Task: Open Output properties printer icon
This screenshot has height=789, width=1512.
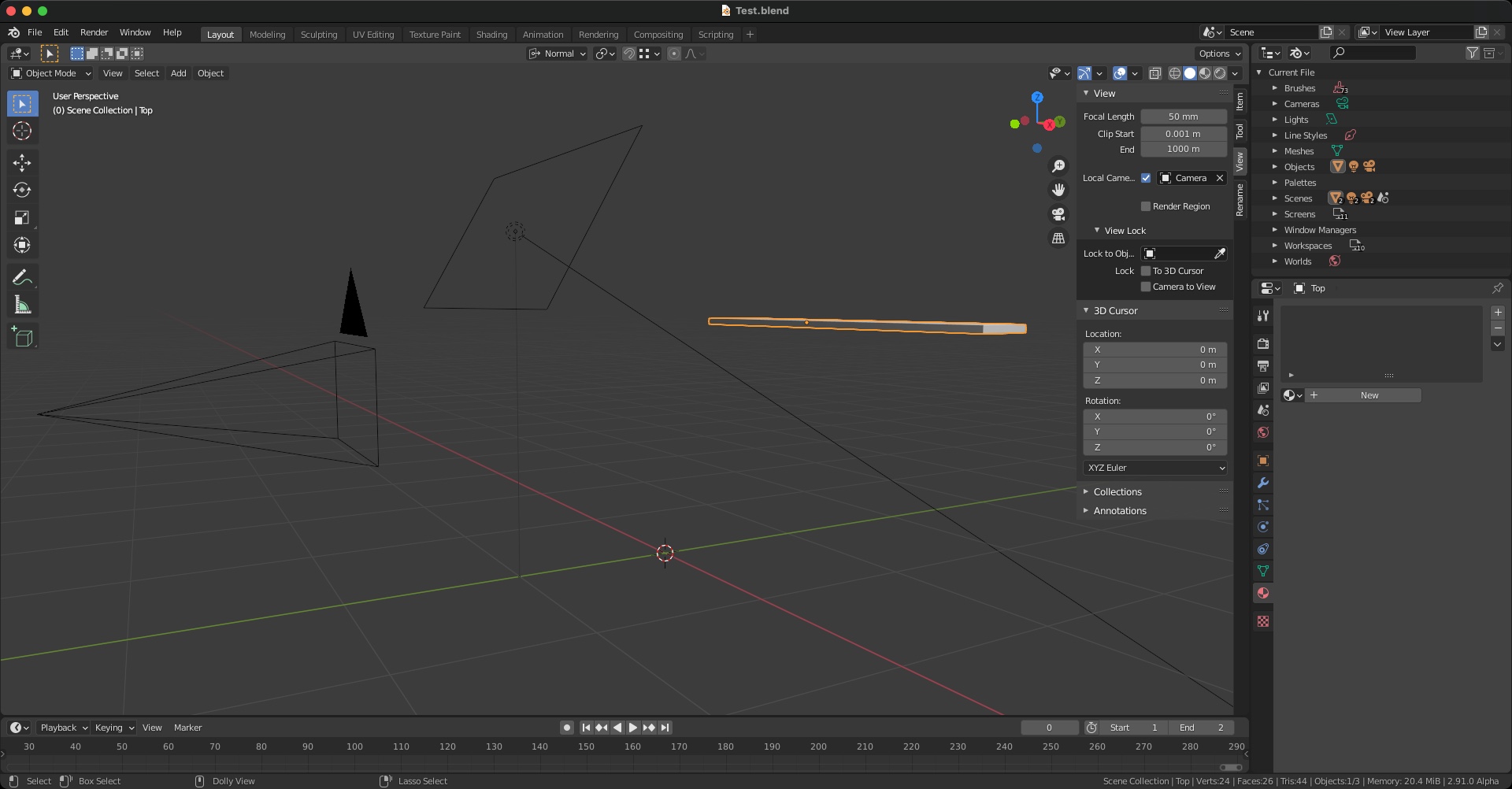Action: pyautogui.click(x=1263, y=366)
